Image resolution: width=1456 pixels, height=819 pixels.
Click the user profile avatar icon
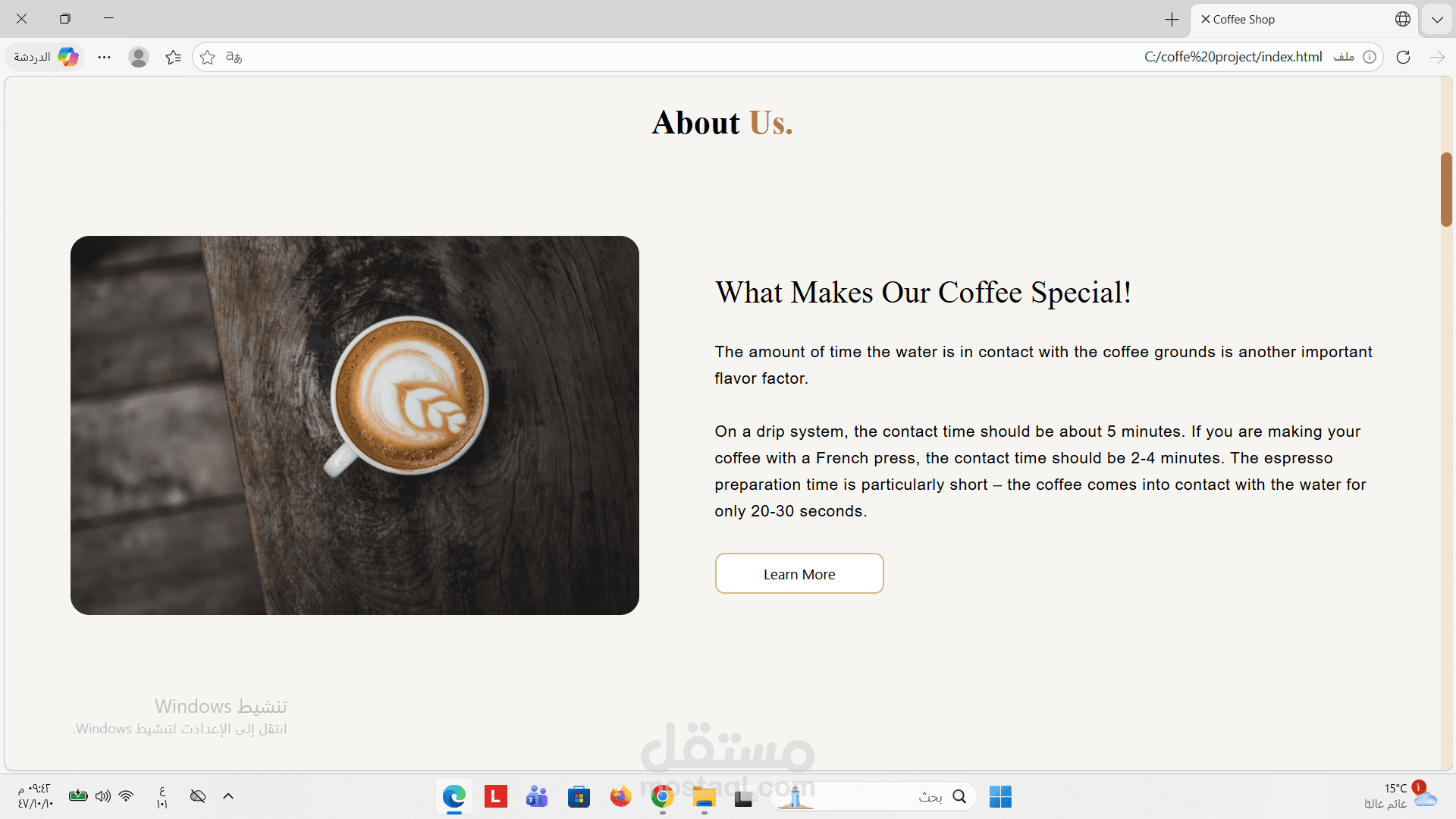coord(138,57)
